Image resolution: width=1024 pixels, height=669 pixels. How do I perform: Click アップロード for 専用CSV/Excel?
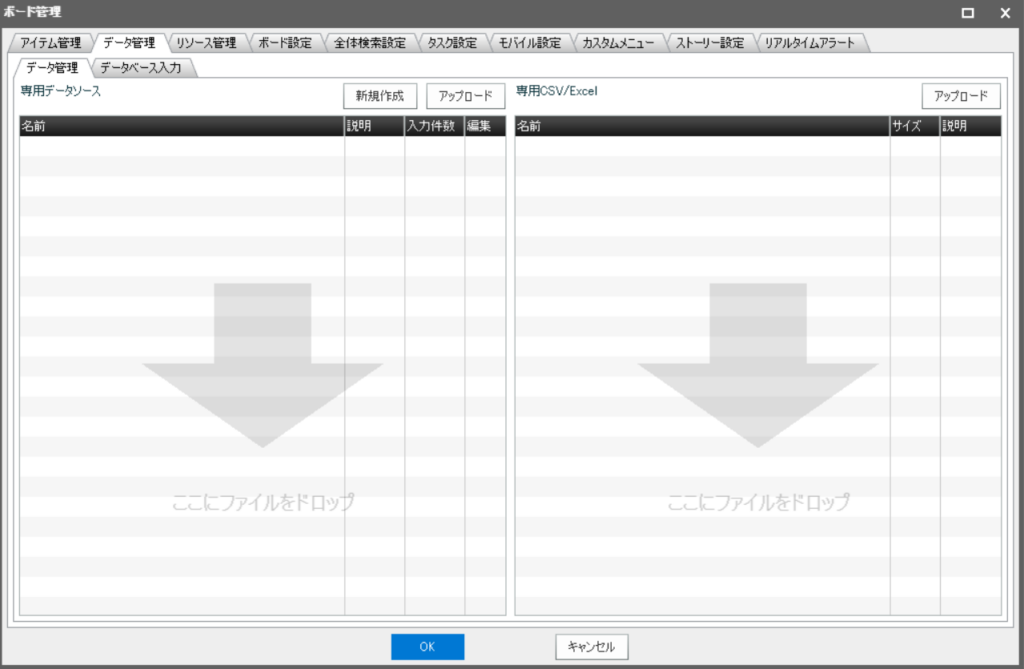point(960,96)
